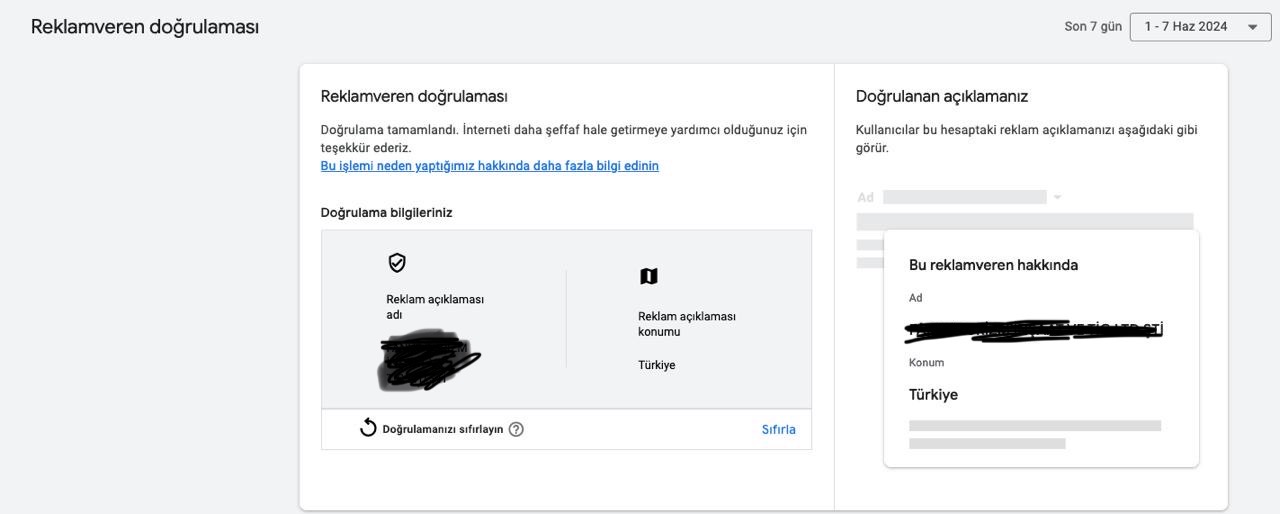This screenshot has height=514, width=1280.
Task: Select the 'Reklamveren doğrulaması' page title
Action: pyautogui.click(x=145, y=27)
